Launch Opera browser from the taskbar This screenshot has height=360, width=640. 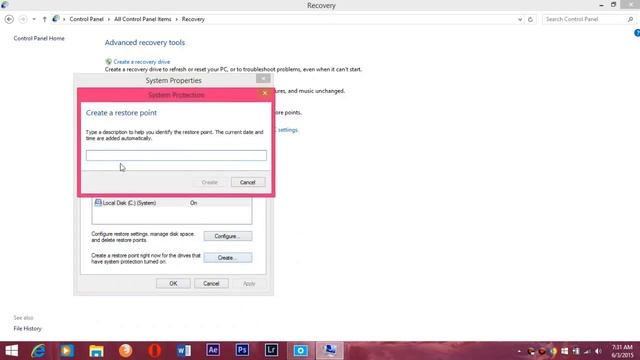point(155,351)
